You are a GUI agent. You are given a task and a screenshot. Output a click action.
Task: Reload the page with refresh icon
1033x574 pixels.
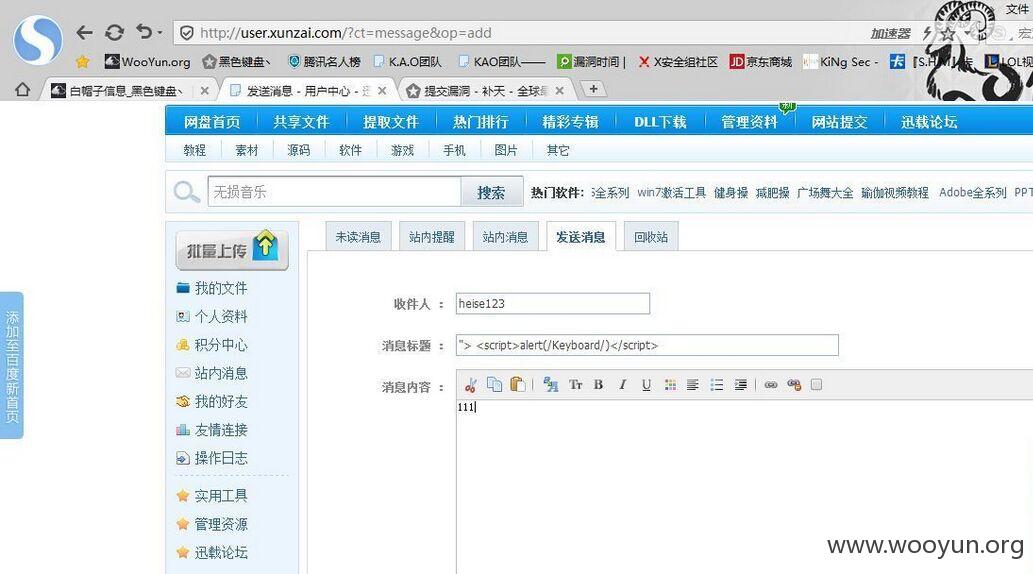pos(115,32)
